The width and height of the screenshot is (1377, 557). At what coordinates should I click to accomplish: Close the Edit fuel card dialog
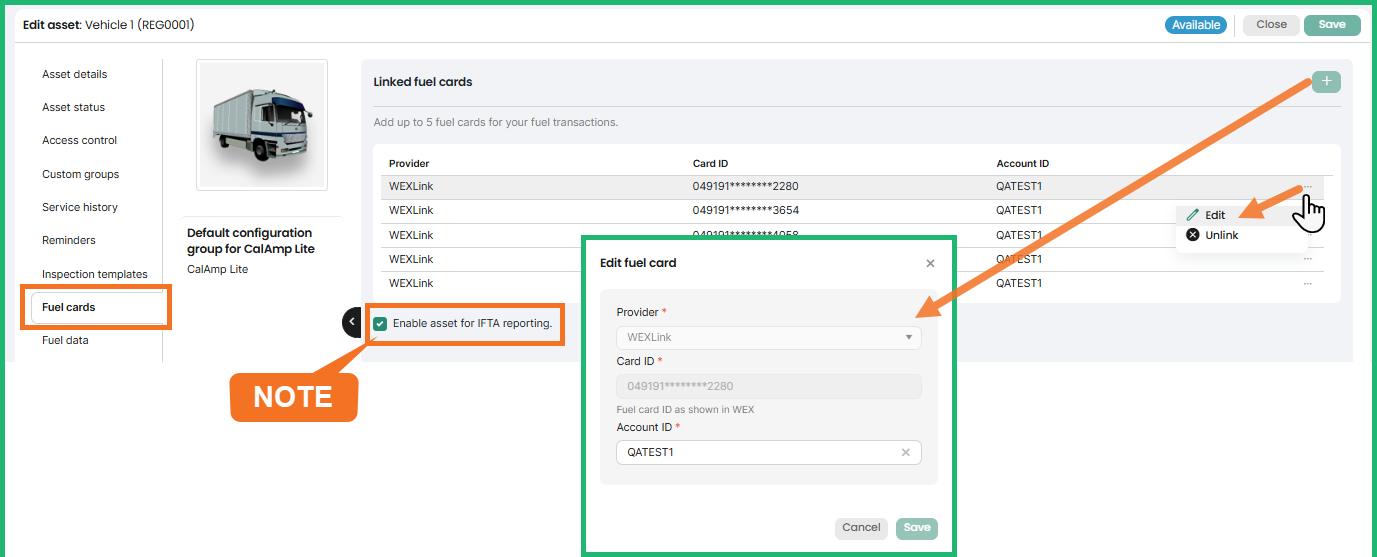(930, 264)
